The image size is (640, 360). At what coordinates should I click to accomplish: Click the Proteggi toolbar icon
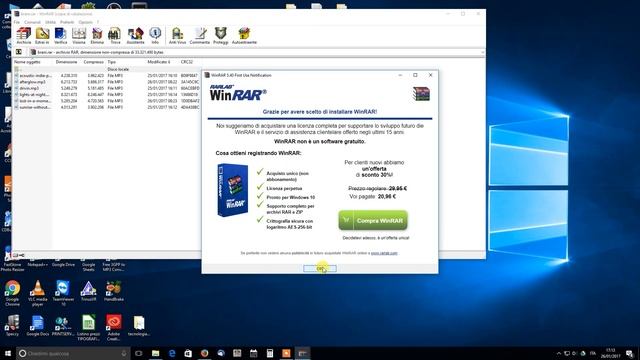220,36
